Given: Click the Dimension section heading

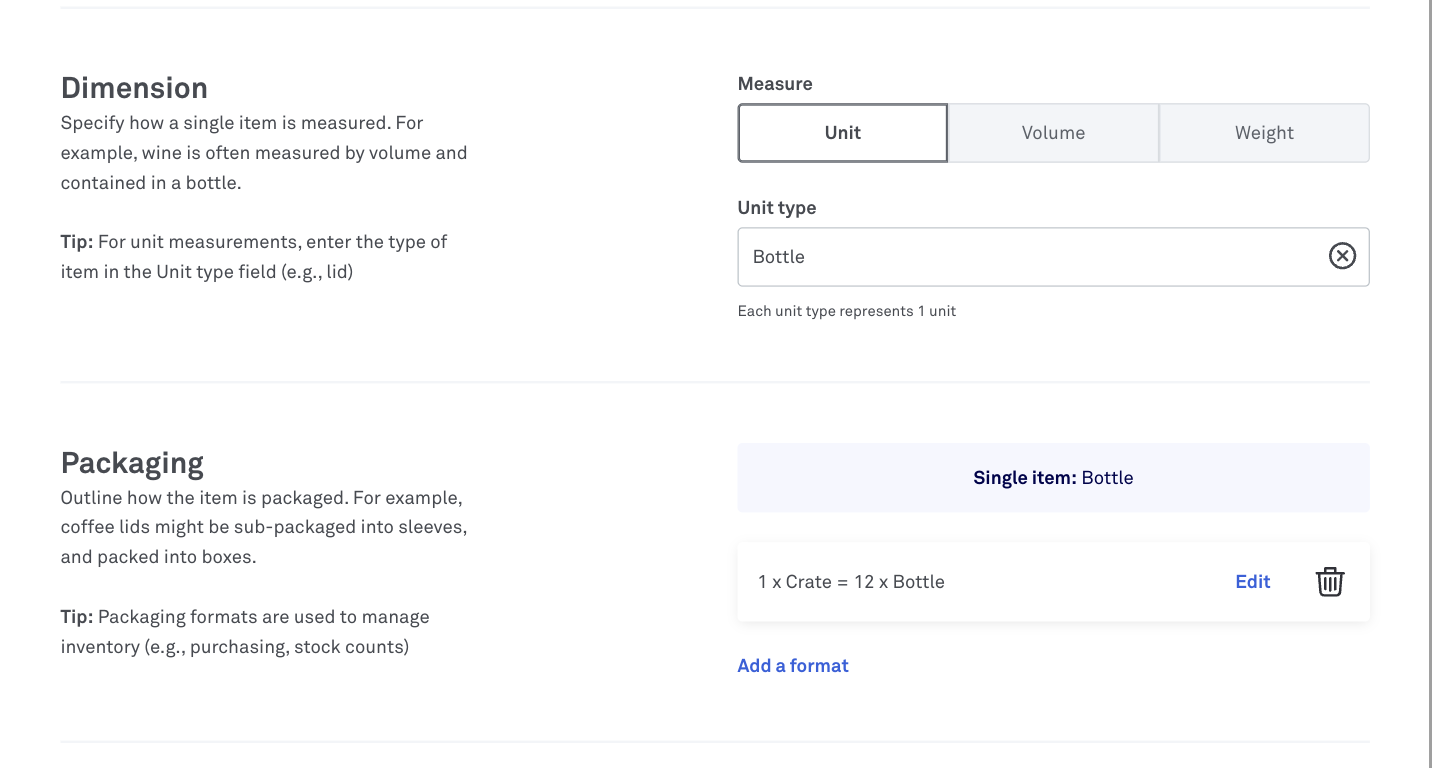Looking at the screenshot, I should (134, 87).
